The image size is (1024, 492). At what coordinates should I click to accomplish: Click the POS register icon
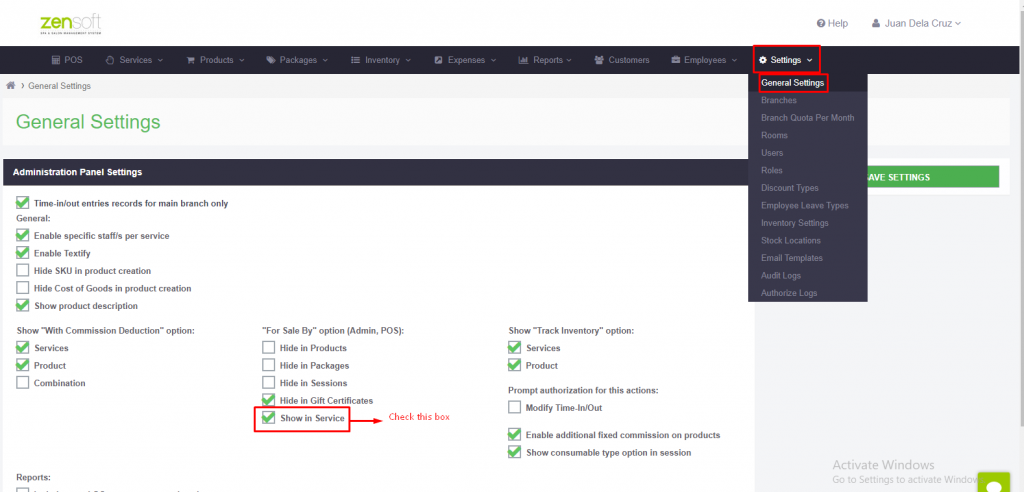click(56, 60)
